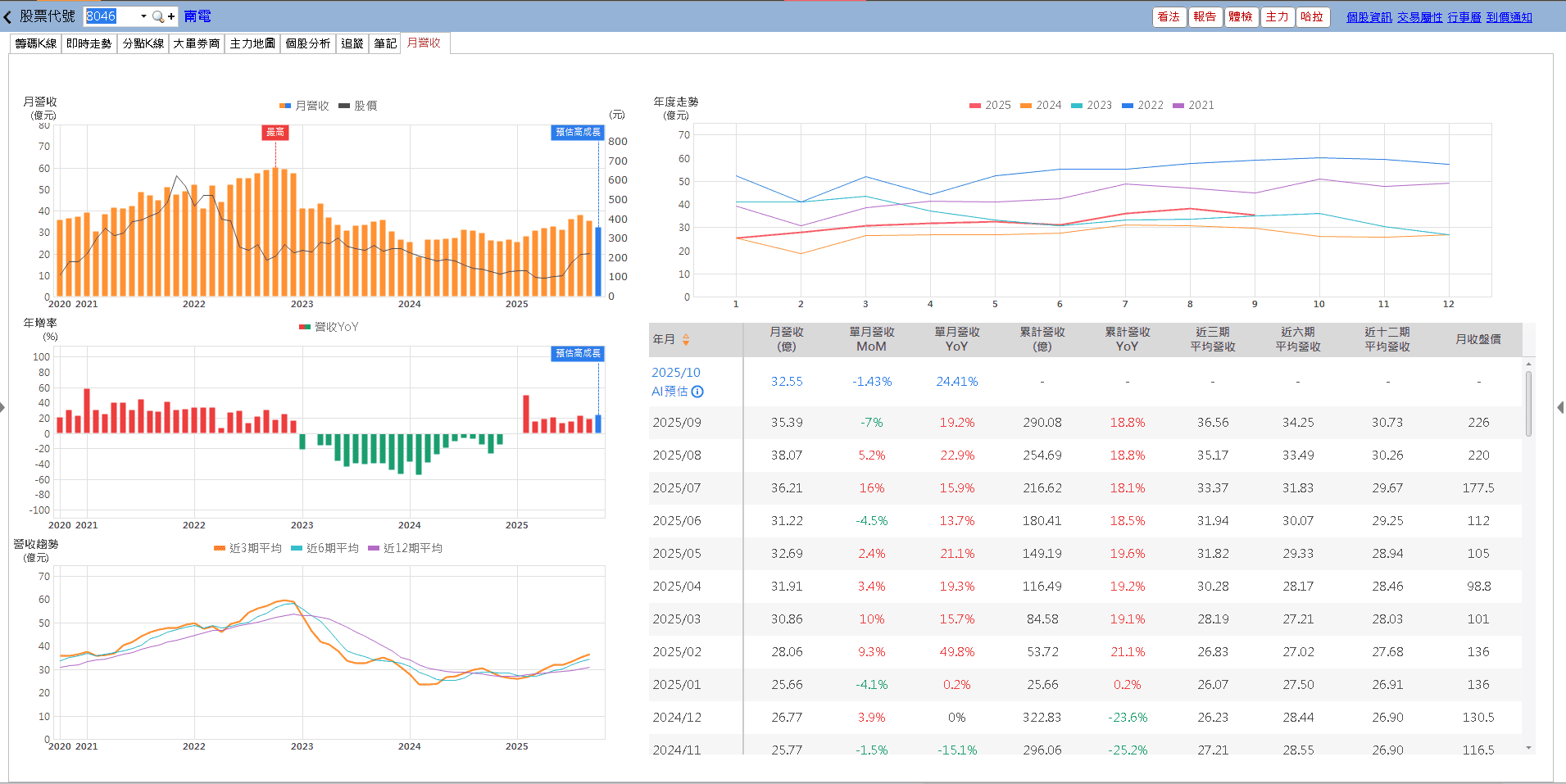Screen dimensions: 1566x784
Task: Toggle the 2022 series in 年度走勢 legend
Action: click(1142, 105)
